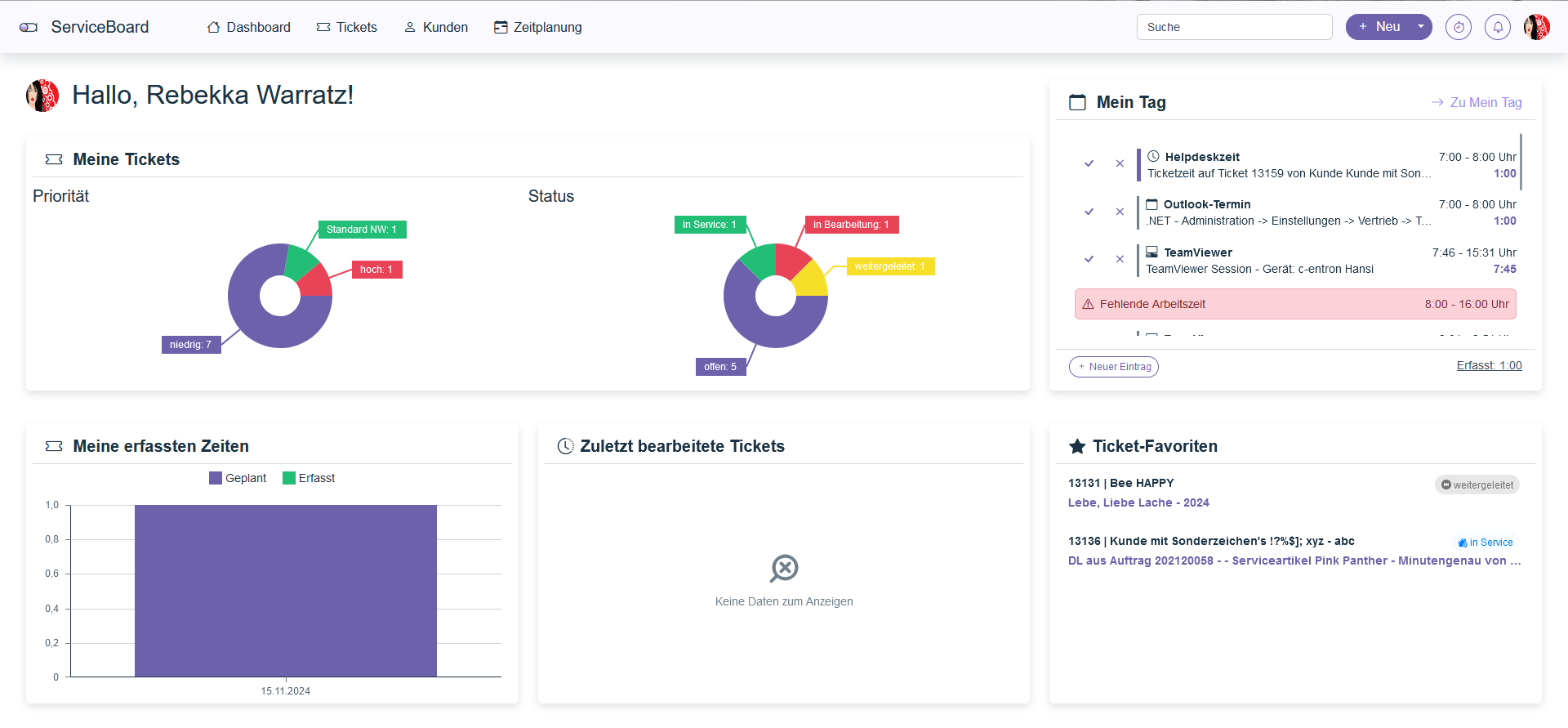Image resolution: width=1568 pixels, height=728 pixels.
Task: Dismiss the Helpdeskzeit entry with X icon
Action: (1120, 163)
